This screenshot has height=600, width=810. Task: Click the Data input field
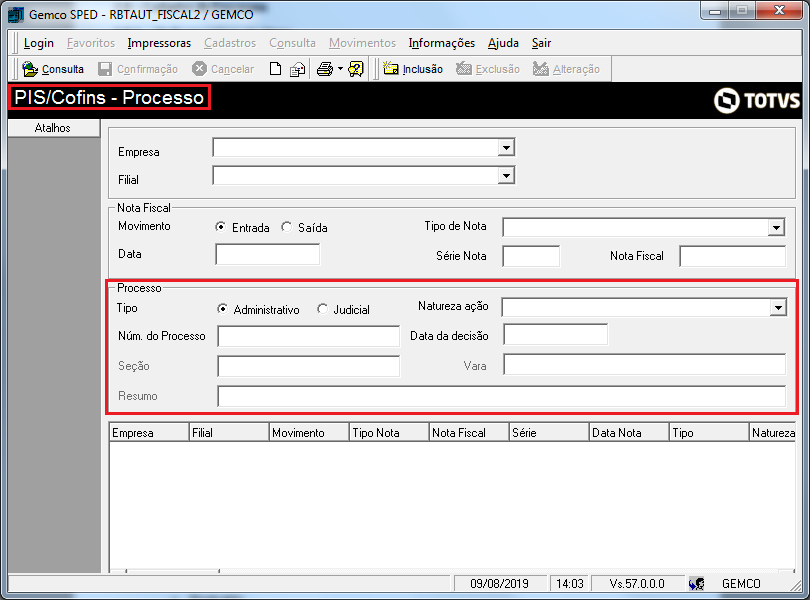pos(268,255)
